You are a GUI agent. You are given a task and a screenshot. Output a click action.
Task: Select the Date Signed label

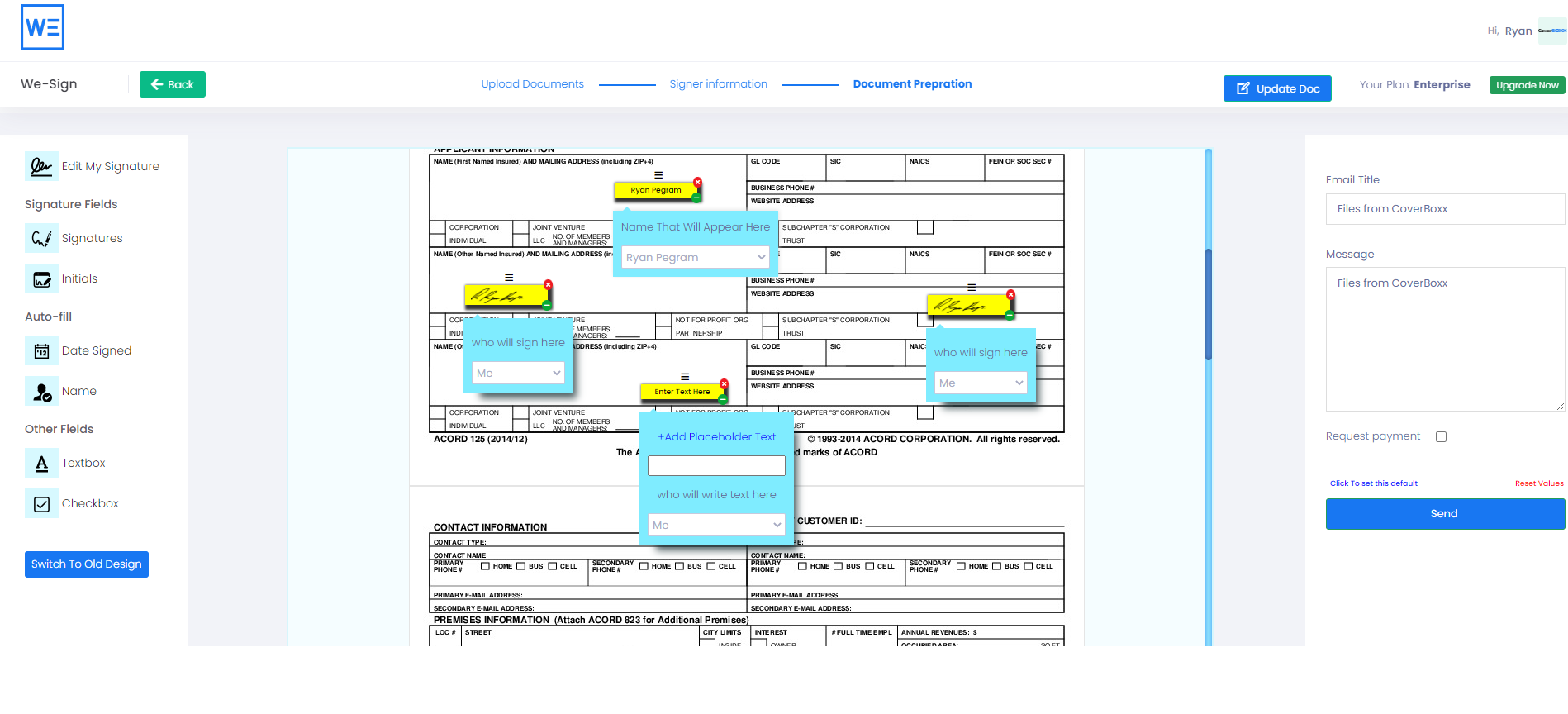97,350
